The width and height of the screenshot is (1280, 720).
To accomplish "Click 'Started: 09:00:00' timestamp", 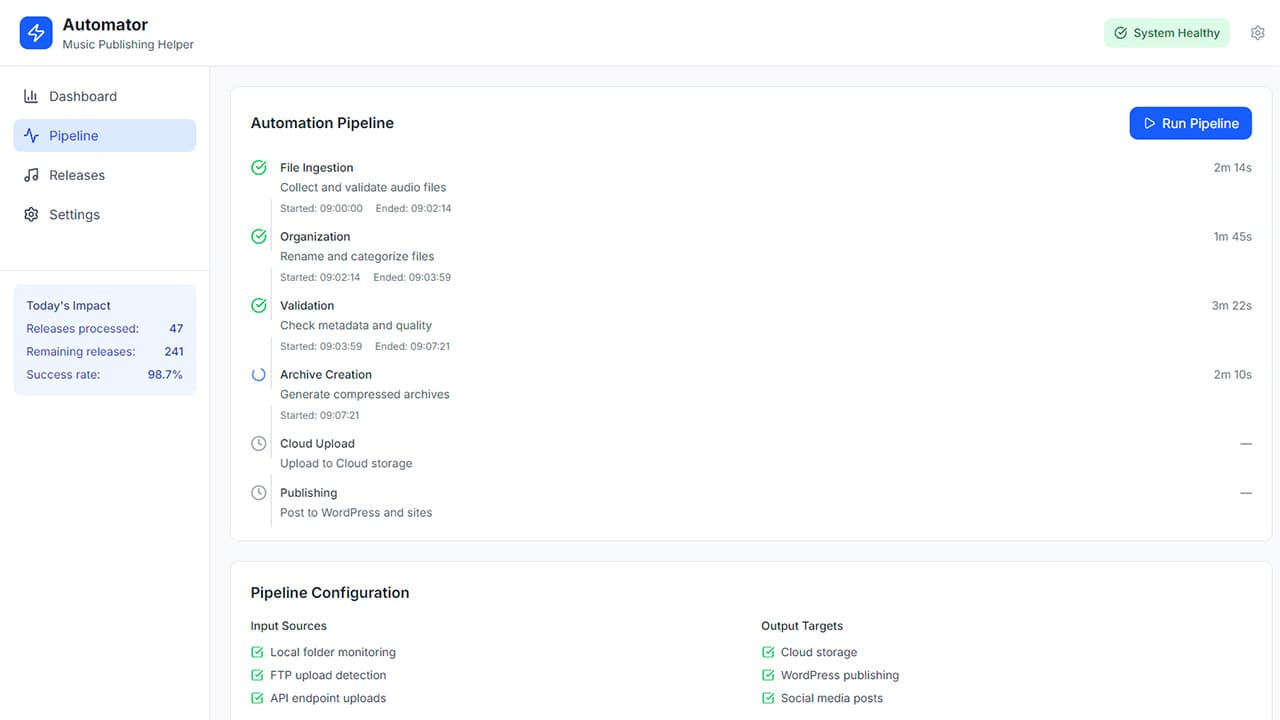I will point(321,208).
